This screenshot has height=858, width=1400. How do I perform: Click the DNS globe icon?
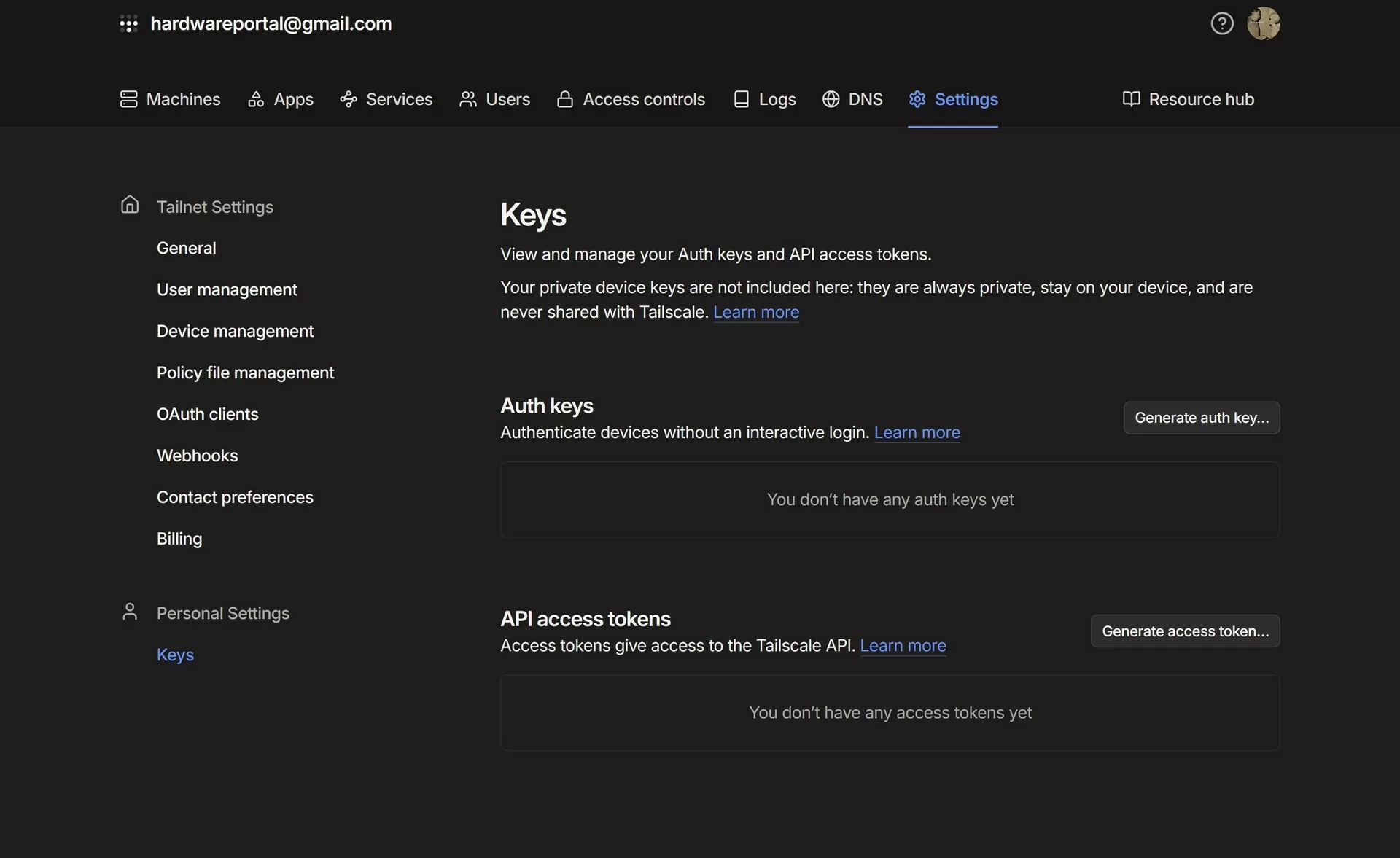tap(831, 99)
